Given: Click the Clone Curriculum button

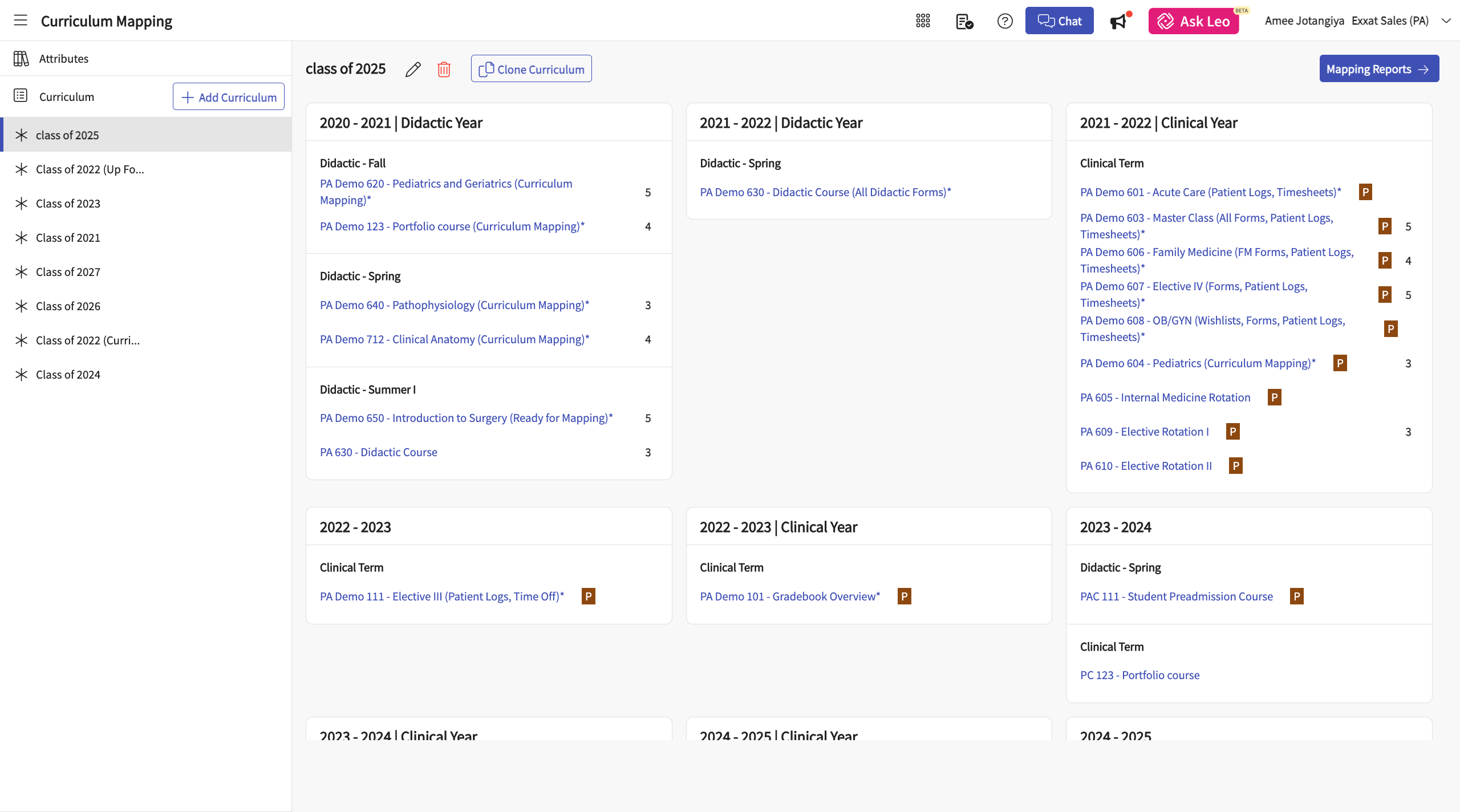Looking at the screenshot, I should pyautogui.click(x=531, y=69).
